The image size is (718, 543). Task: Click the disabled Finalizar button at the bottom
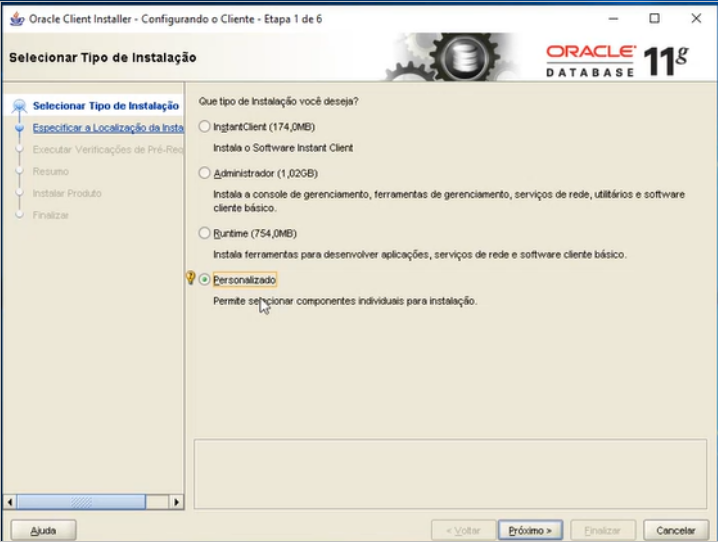[603, 531]
